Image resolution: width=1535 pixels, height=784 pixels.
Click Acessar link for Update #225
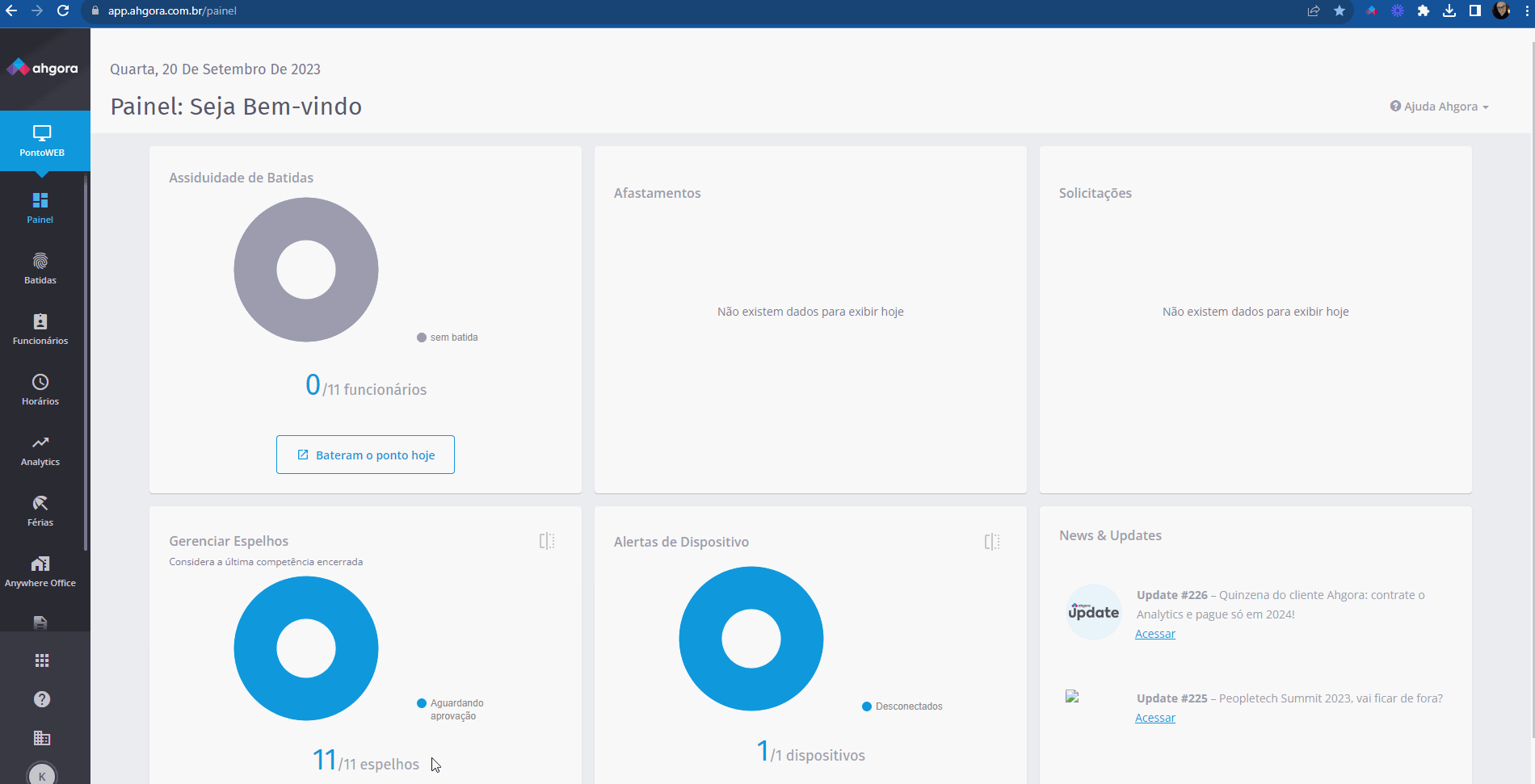1154,718
